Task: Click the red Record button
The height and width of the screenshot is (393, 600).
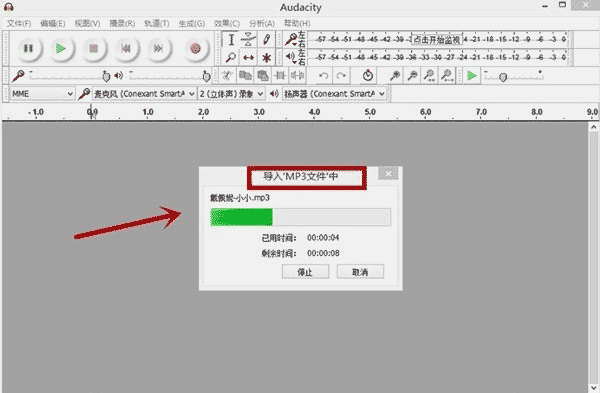Action: click(x=196, y=49)
